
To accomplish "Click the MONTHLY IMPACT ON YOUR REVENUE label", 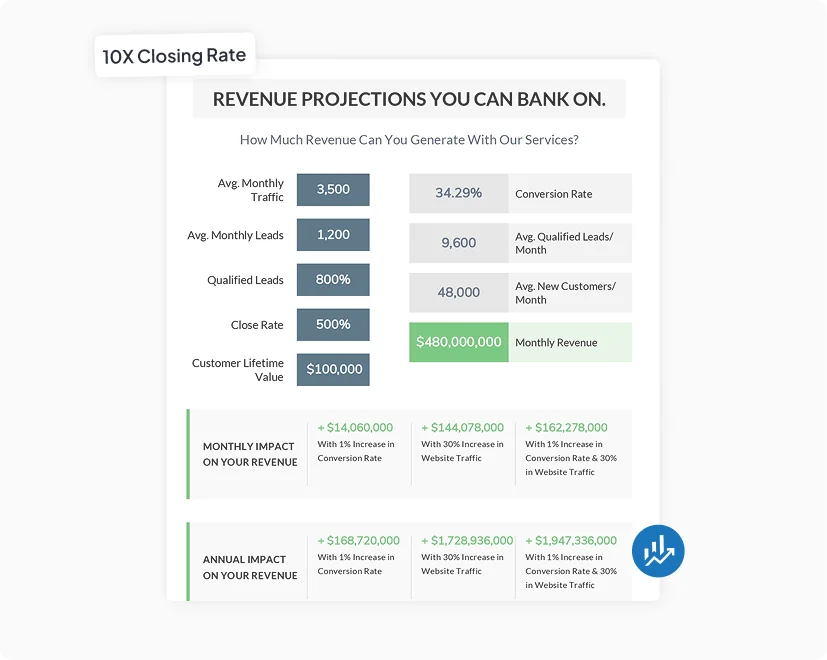I will point(247,454).
